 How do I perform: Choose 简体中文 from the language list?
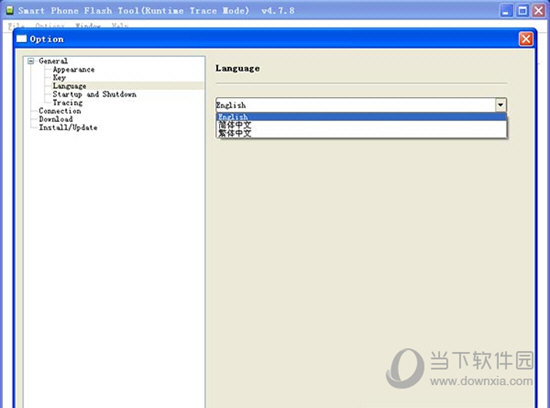pyautogui.click(x=362, y=125)
